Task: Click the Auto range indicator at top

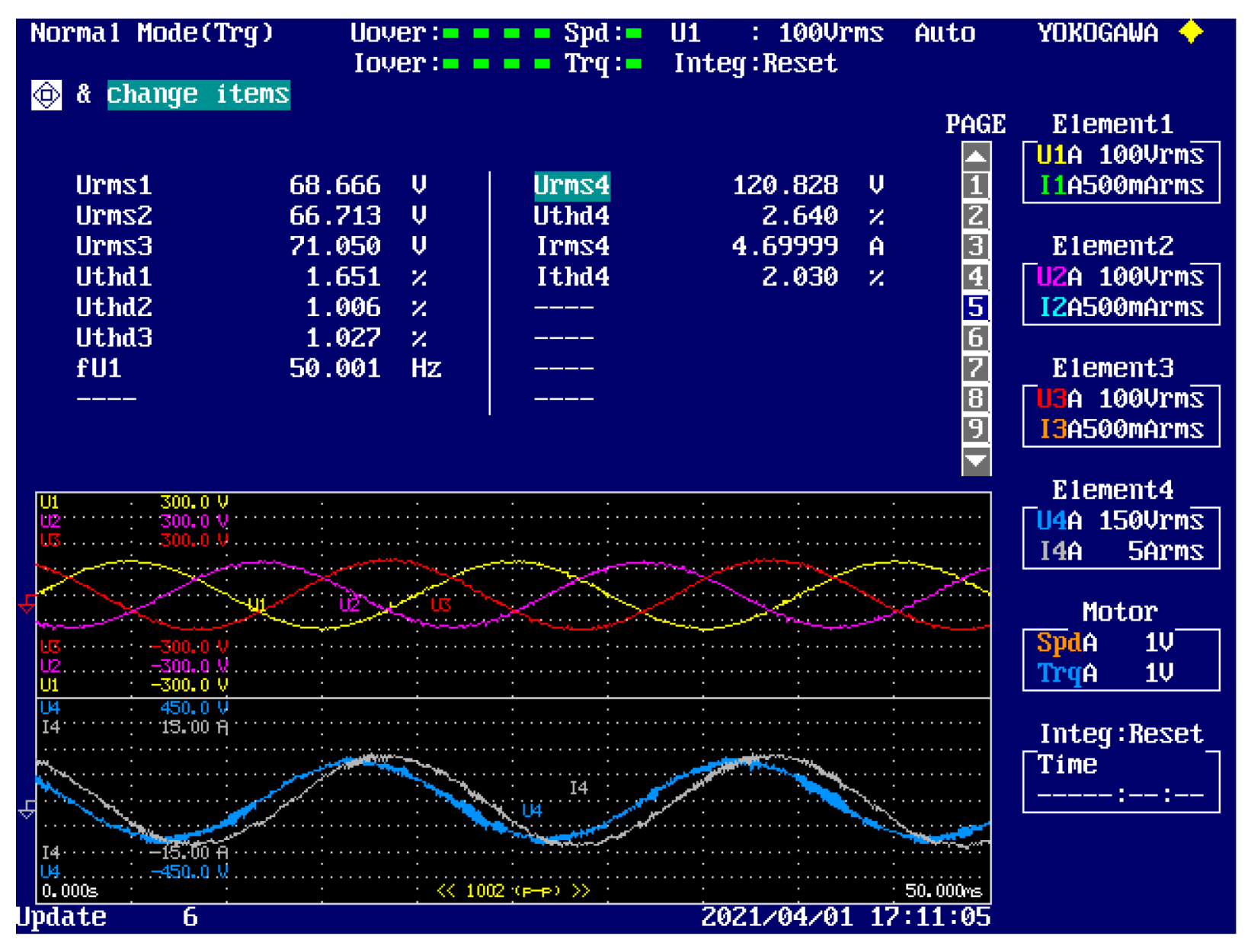Action: coord(945,34)
